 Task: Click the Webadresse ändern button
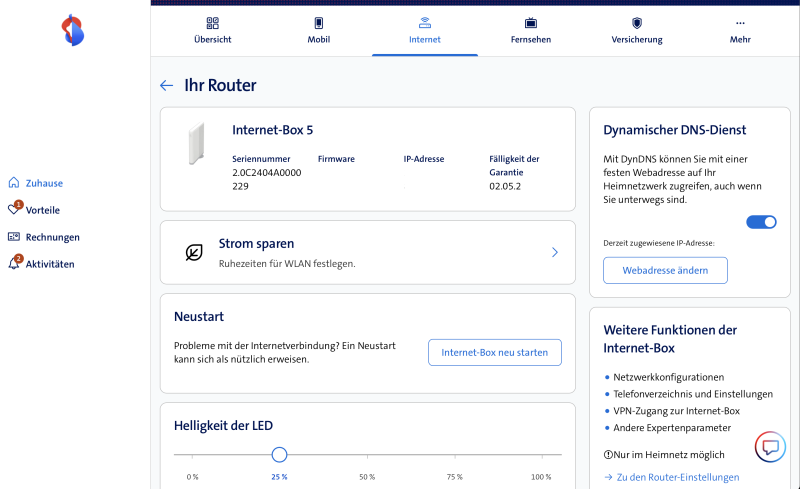[665, 270]
